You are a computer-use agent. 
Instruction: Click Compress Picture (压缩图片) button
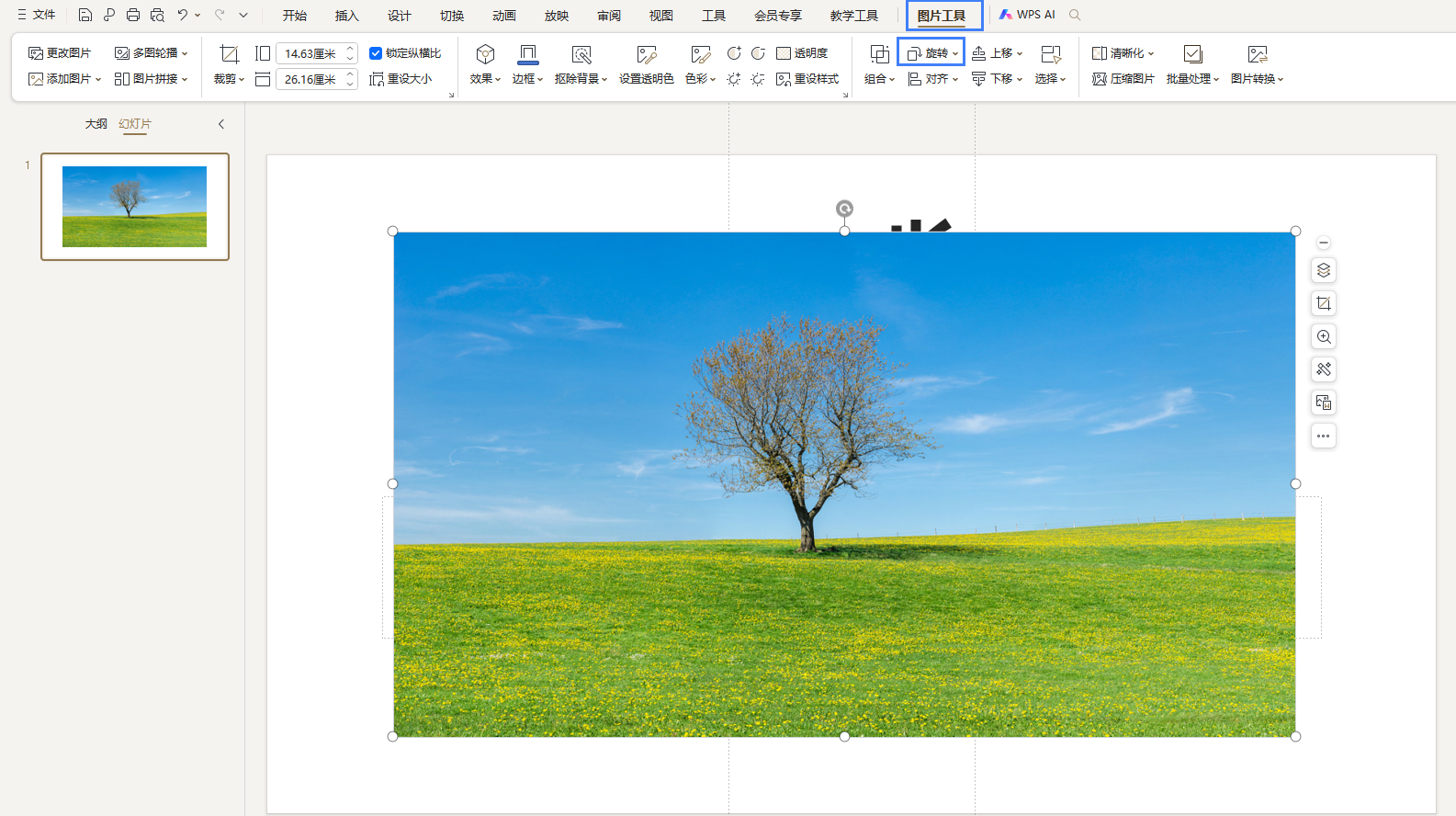tap(1123, 79)
